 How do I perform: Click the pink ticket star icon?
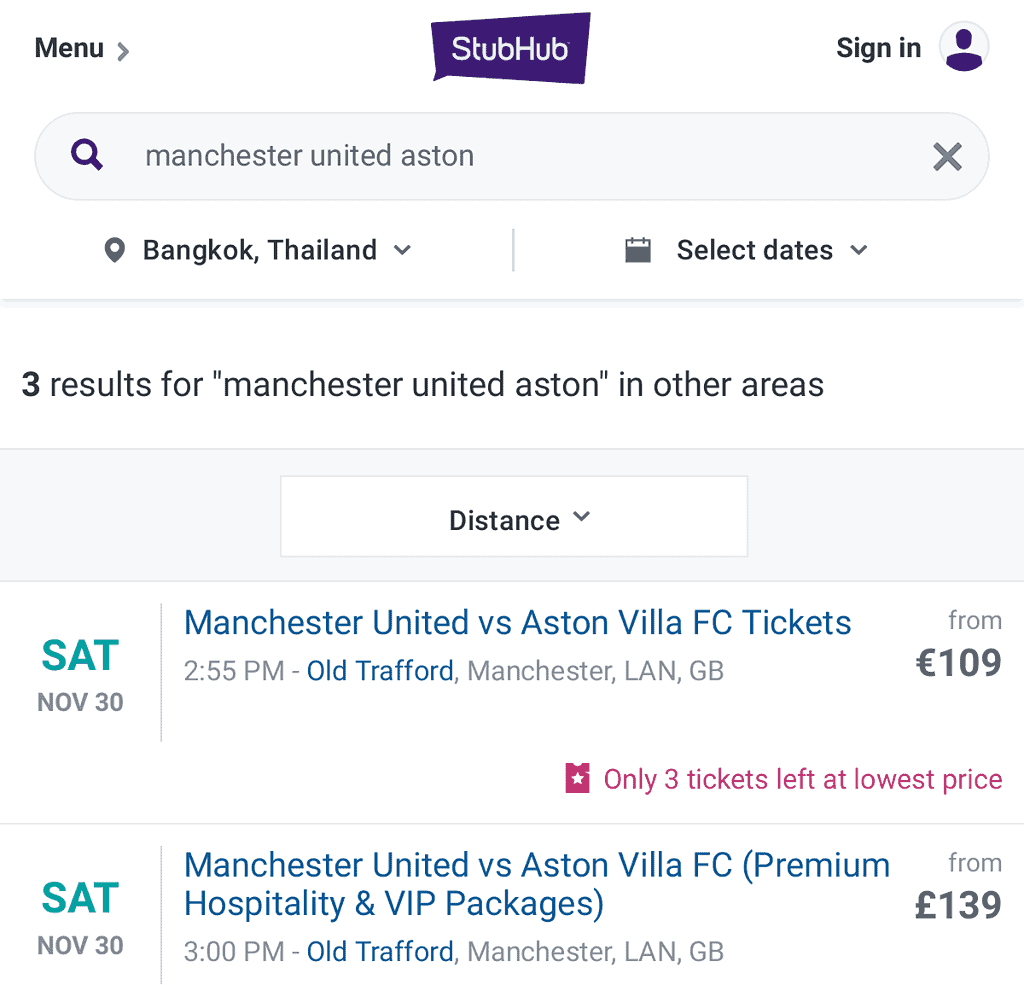coord(577,779)
